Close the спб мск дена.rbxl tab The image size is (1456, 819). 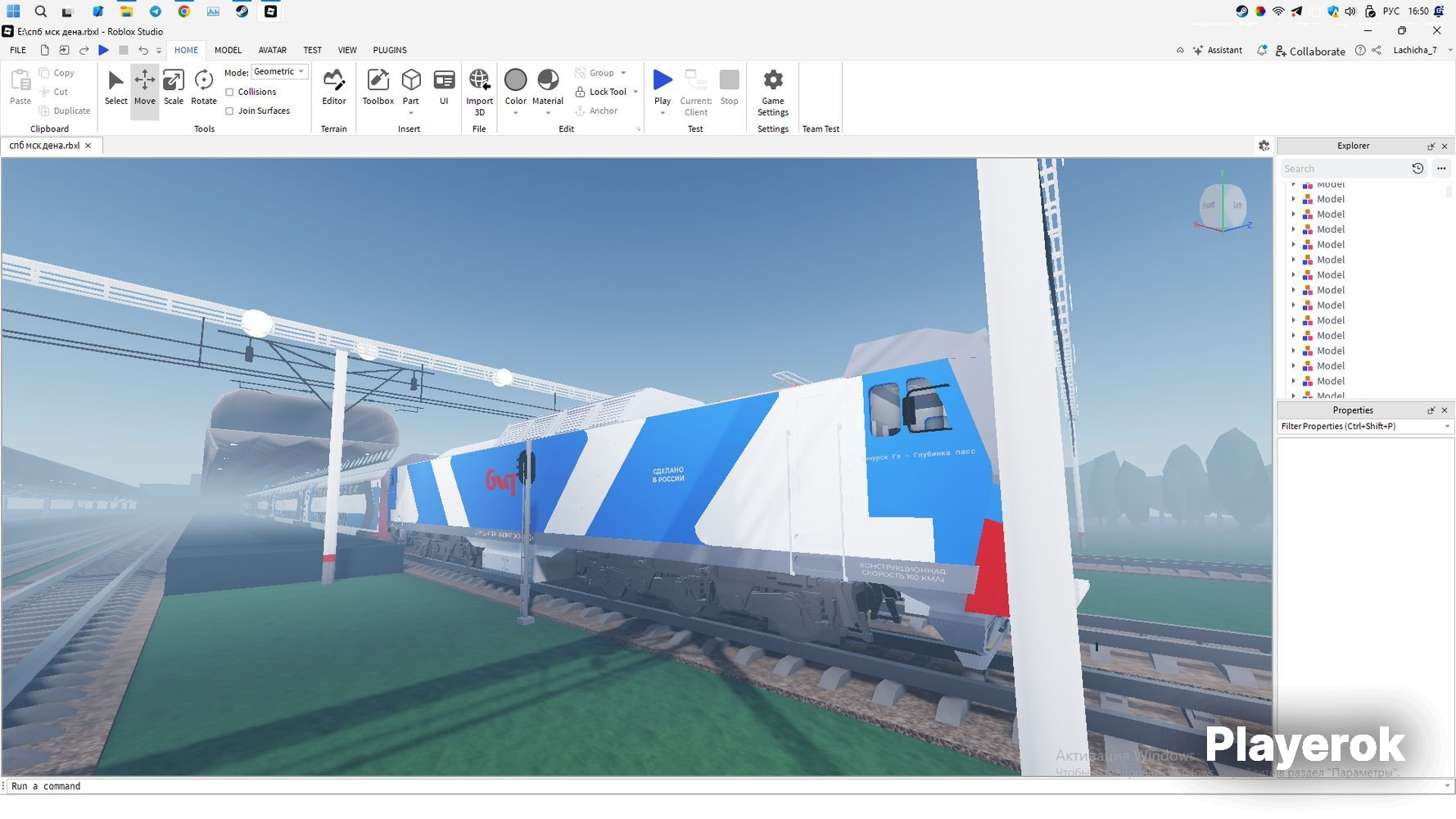88,146
